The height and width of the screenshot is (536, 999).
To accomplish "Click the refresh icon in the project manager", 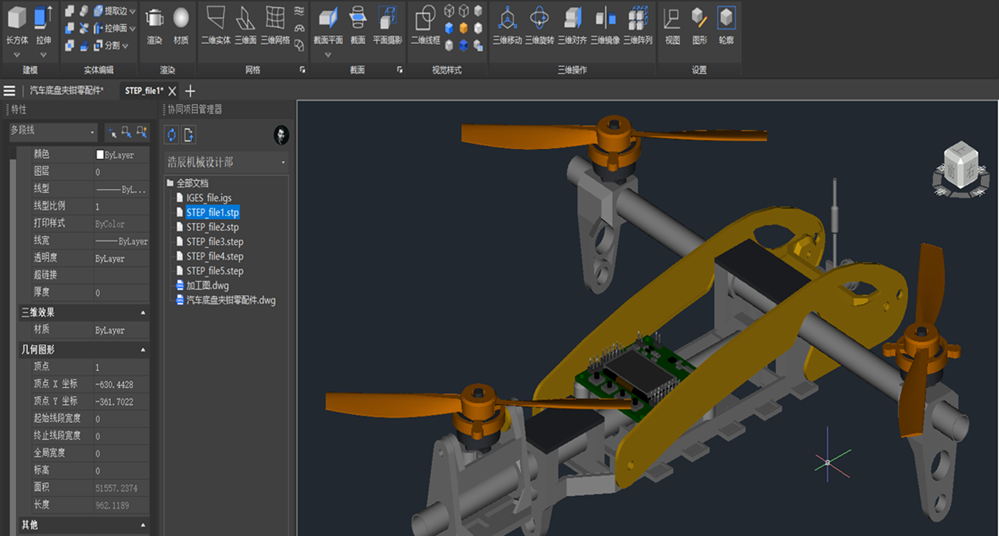I will (x=171, y=134).
